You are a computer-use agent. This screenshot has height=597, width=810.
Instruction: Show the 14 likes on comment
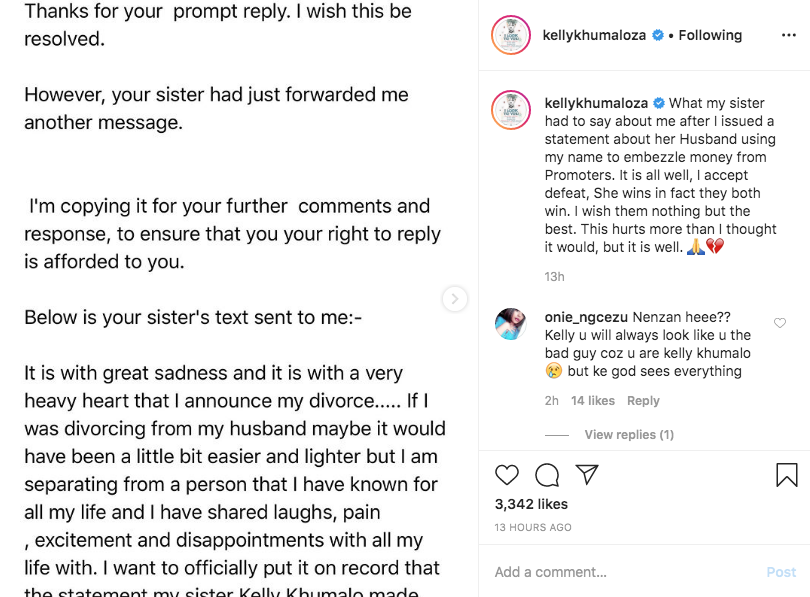pyautogui.click(x=593, y=401)
